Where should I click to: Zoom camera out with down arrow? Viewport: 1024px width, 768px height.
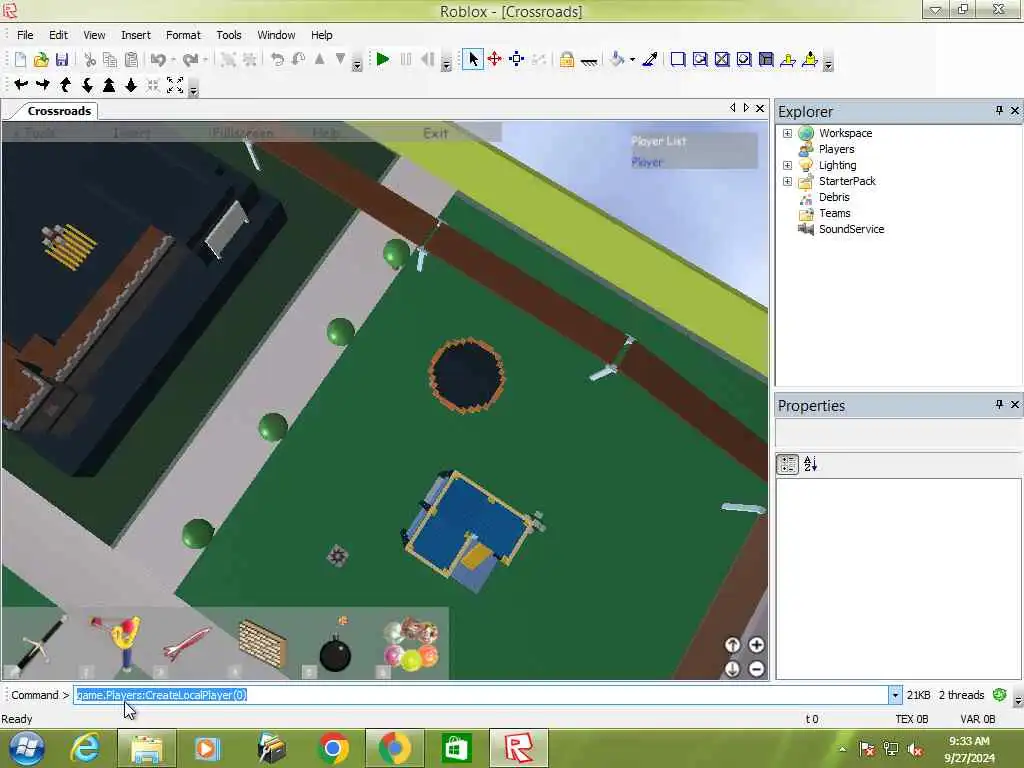131,84
